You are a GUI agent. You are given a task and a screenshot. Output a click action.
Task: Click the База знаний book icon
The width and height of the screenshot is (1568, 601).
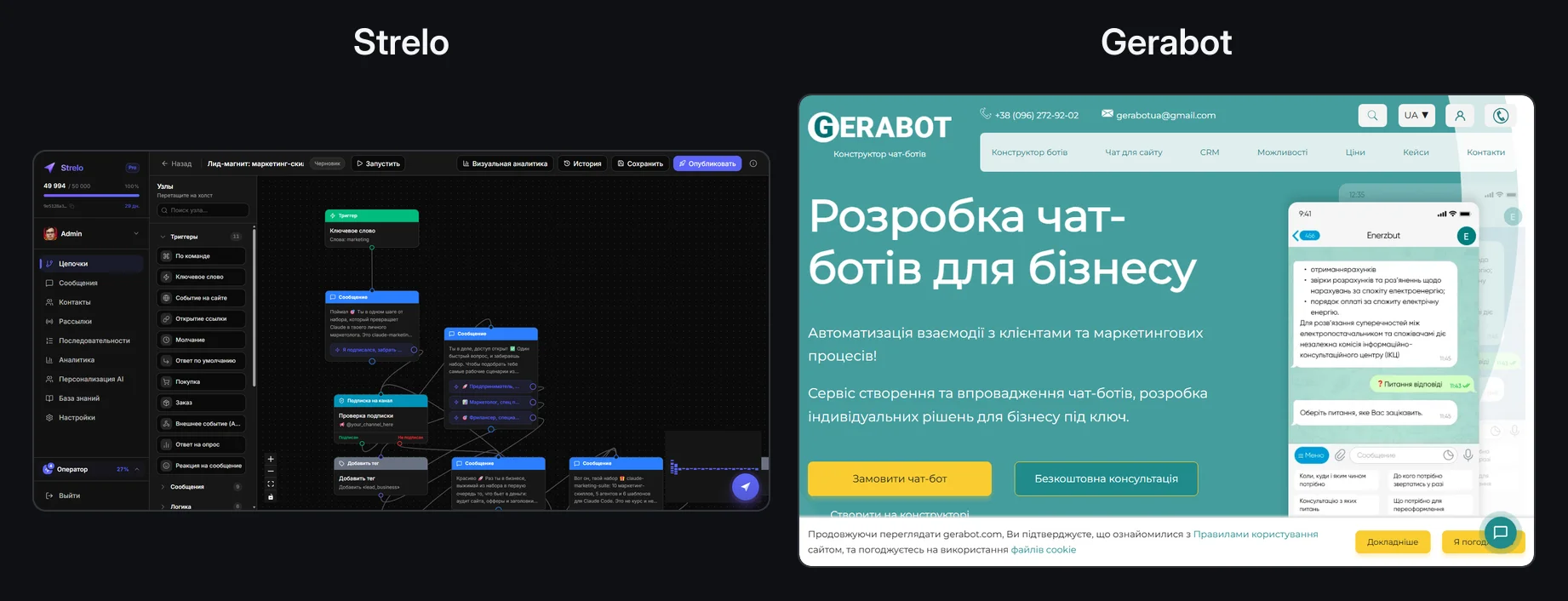coord(49,398)
